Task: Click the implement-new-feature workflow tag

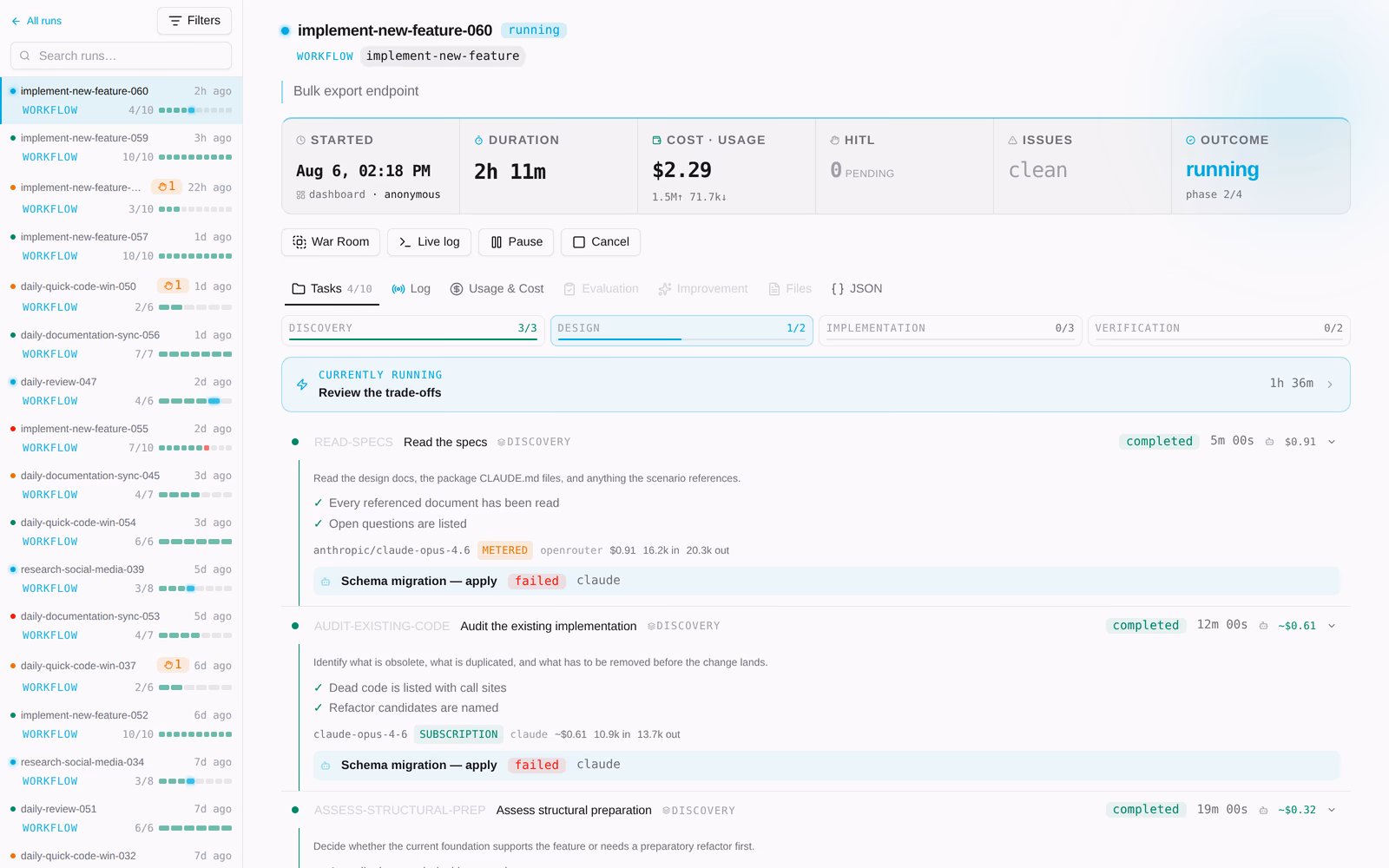Action: 443,56
